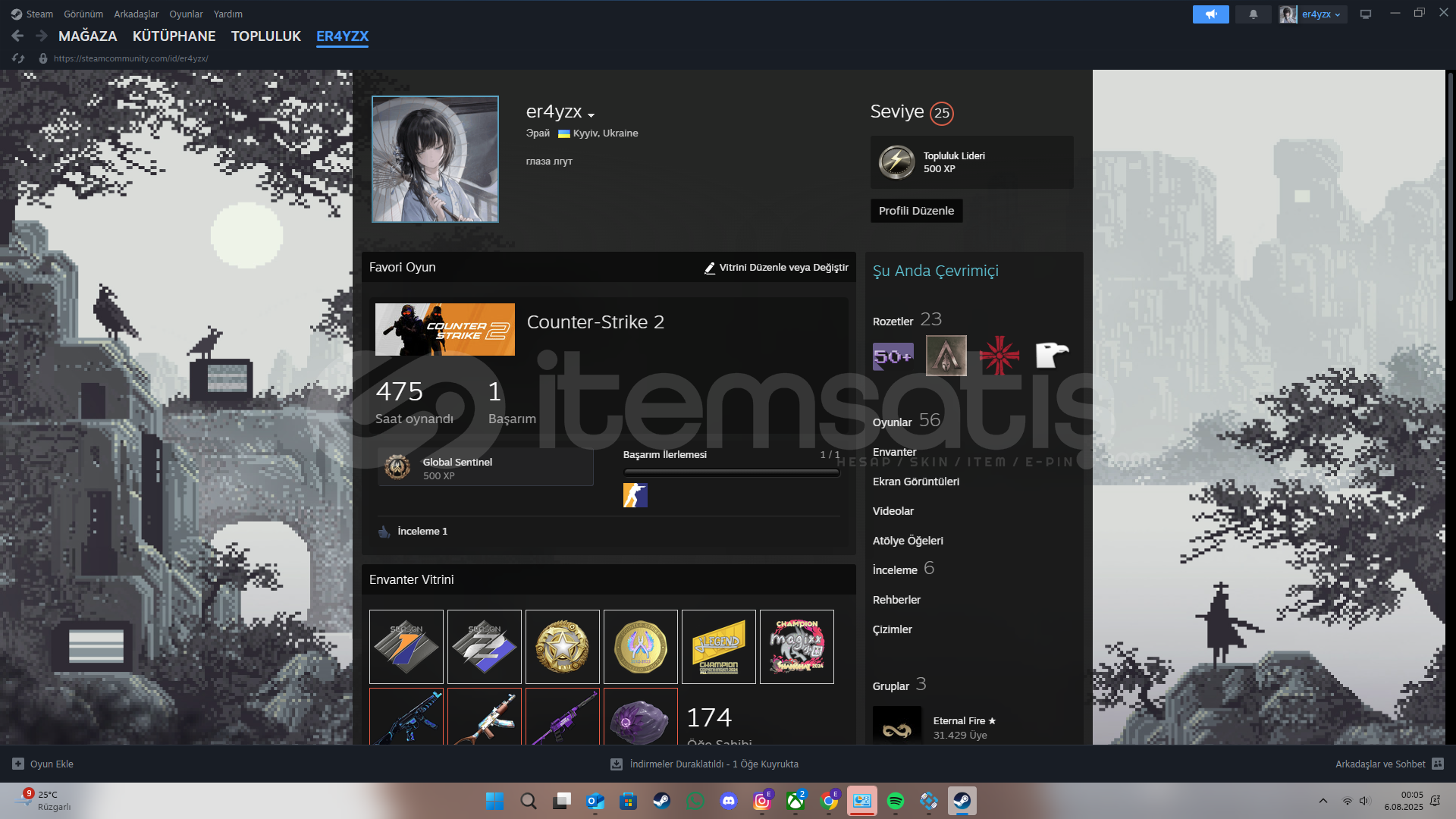Open Atölye Öğeleri link
This screenshot has width=1456, height=819.
tap(908, 541)
